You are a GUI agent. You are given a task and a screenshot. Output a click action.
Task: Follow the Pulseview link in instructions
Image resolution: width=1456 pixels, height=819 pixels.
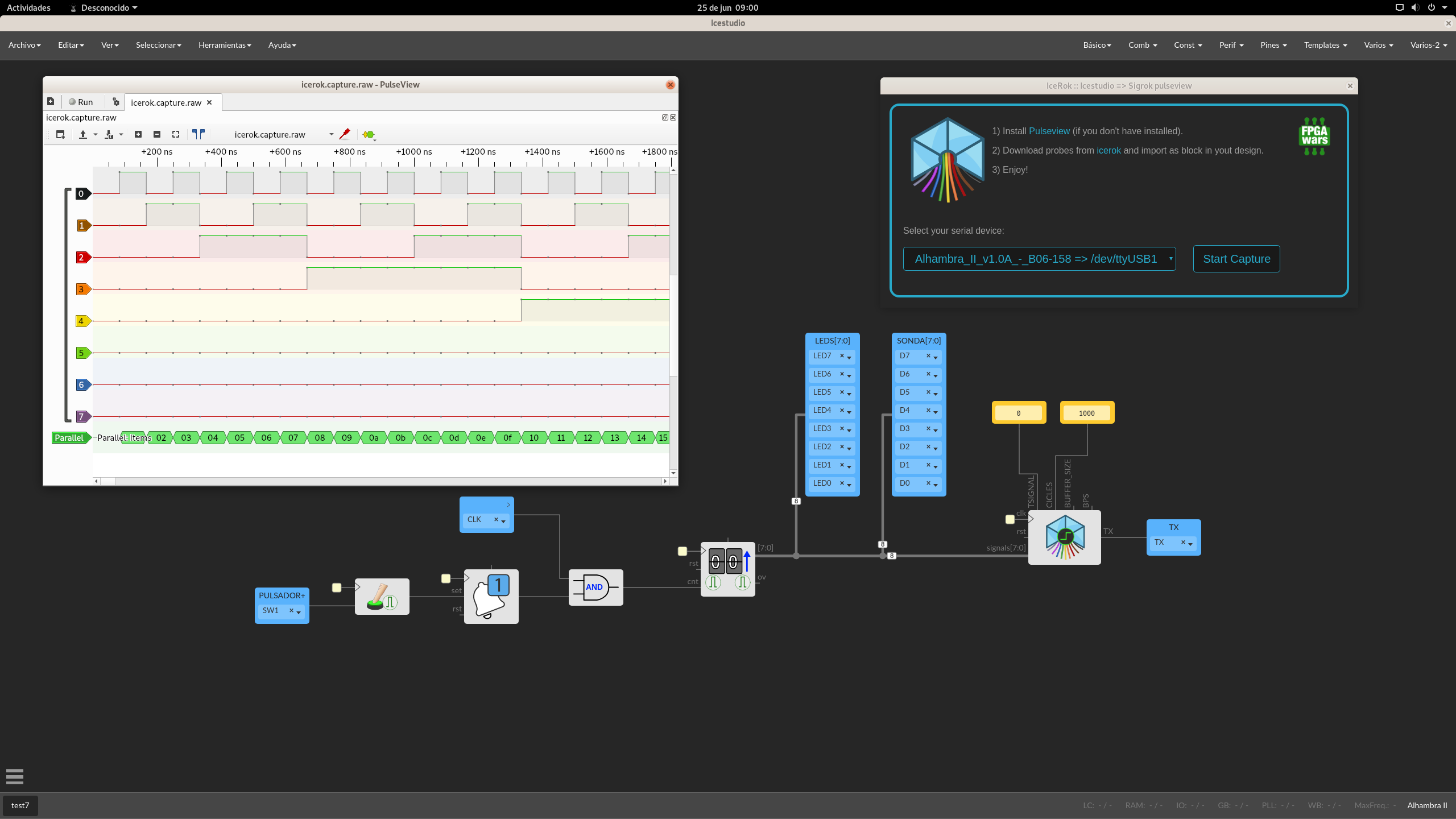tap(1049, 131)
